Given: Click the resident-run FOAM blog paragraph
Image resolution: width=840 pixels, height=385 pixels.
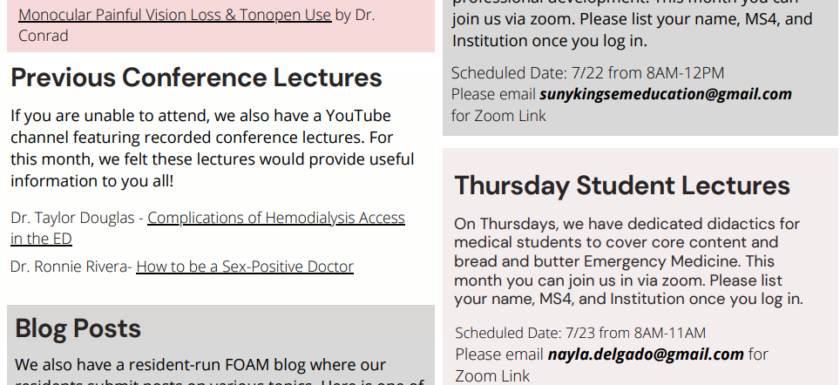Looking at the screenshot, I should click(220, 371).
